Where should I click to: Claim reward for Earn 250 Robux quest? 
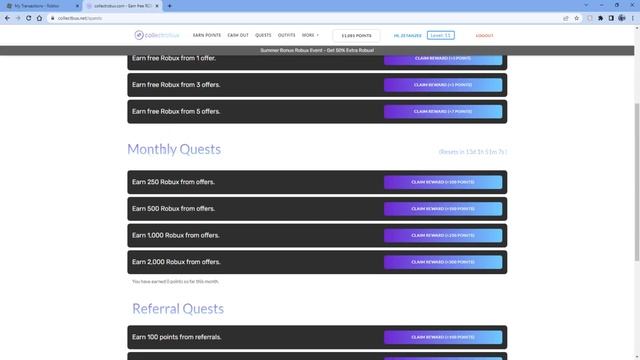[x=443, y=182]
